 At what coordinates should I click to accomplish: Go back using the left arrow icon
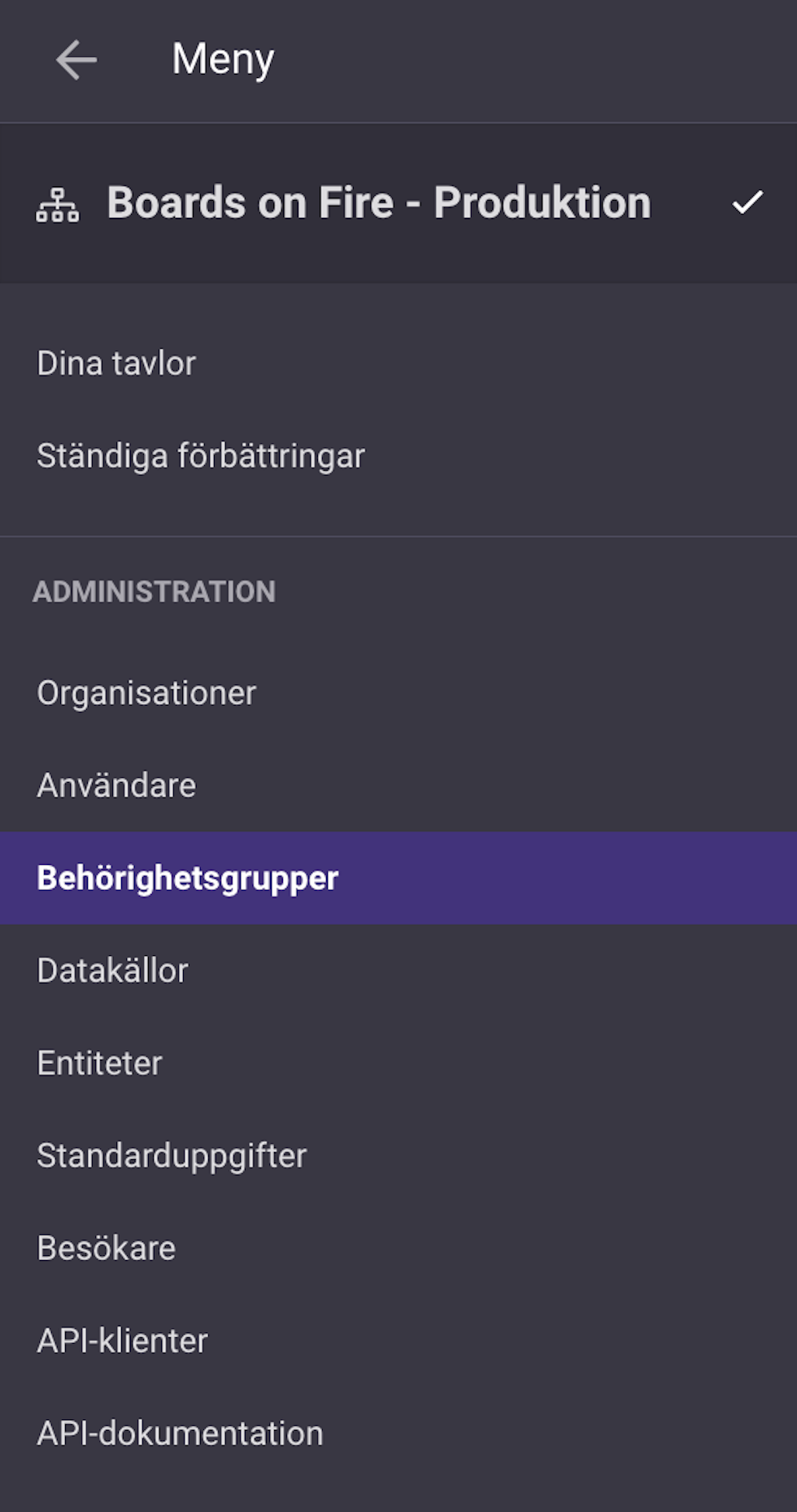(x=76, y=60)
